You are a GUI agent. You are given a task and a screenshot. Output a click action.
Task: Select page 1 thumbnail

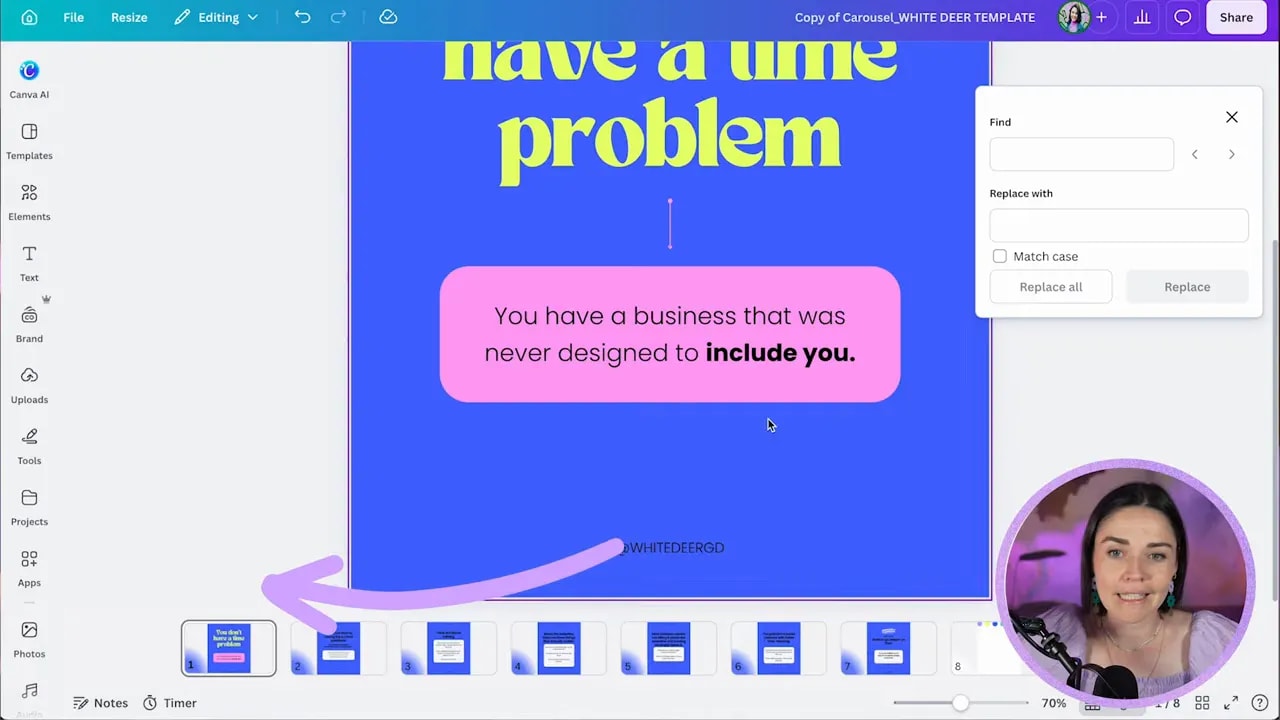tap(229, 648)
